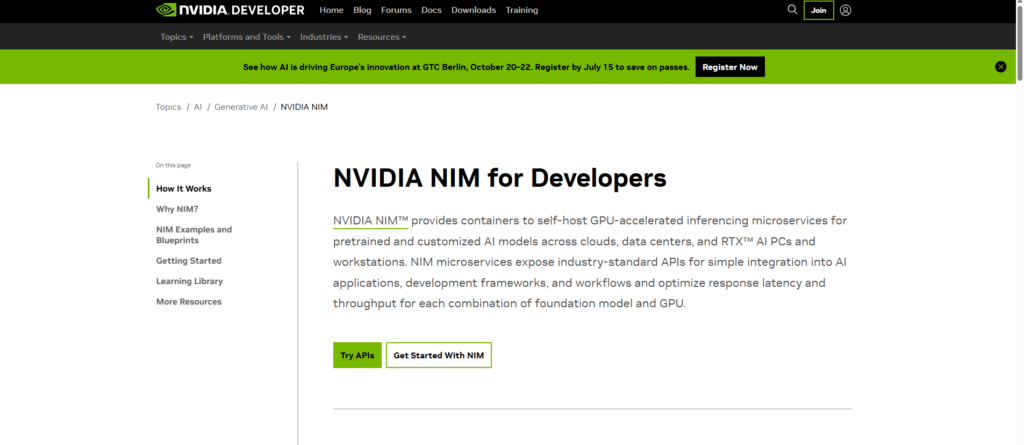
Task: Open the Blog nav link
Action: click(362, 10)
